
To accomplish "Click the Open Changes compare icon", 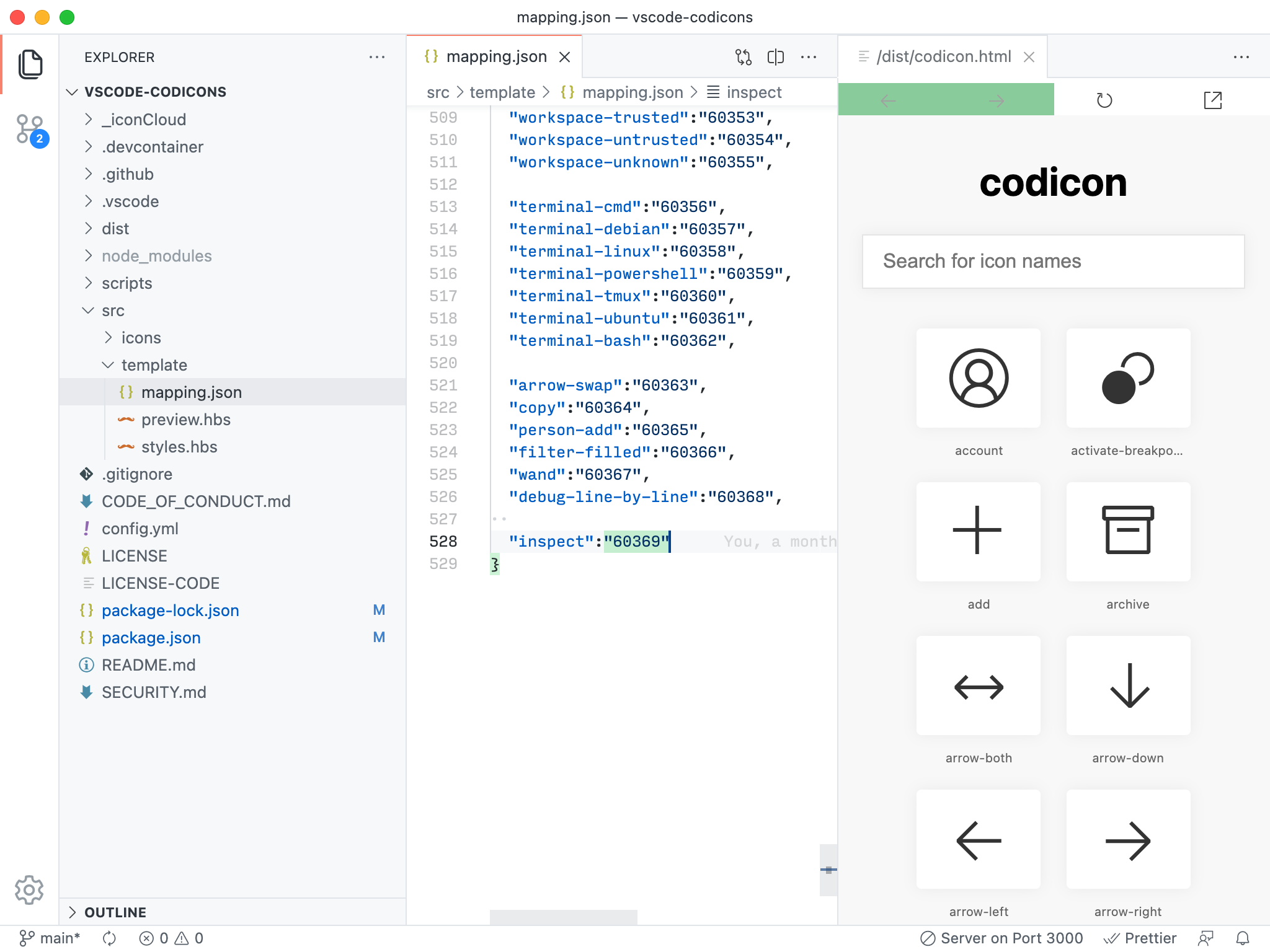I will (x=743, y=57).
